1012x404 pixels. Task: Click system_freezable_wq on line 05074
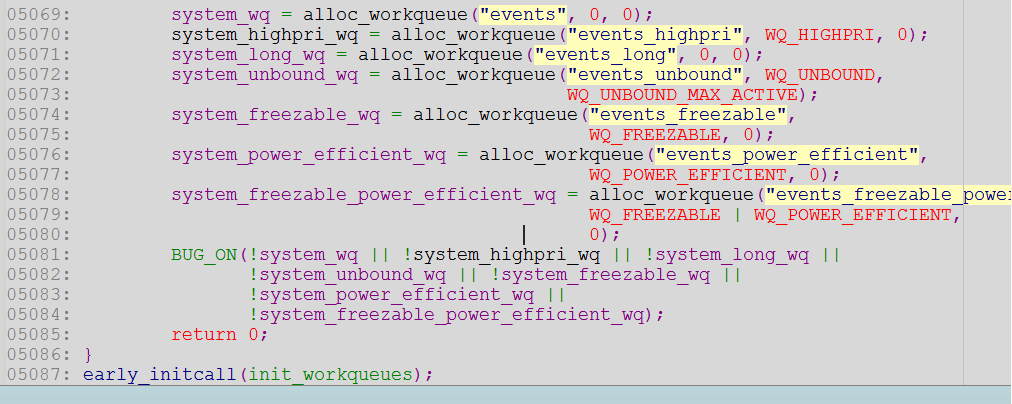pyautogui.click(x=276, y=114)
